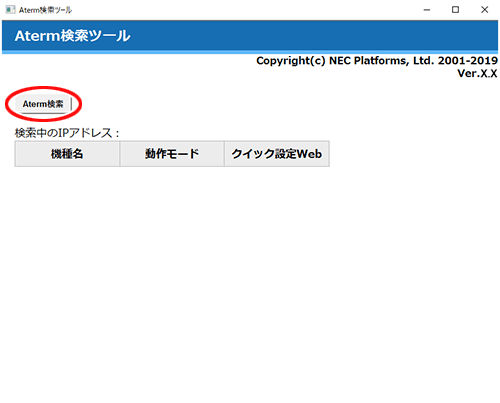Click the 検索中のIPアドレス label
500x403 pixels.
click(x=67, y=133)
